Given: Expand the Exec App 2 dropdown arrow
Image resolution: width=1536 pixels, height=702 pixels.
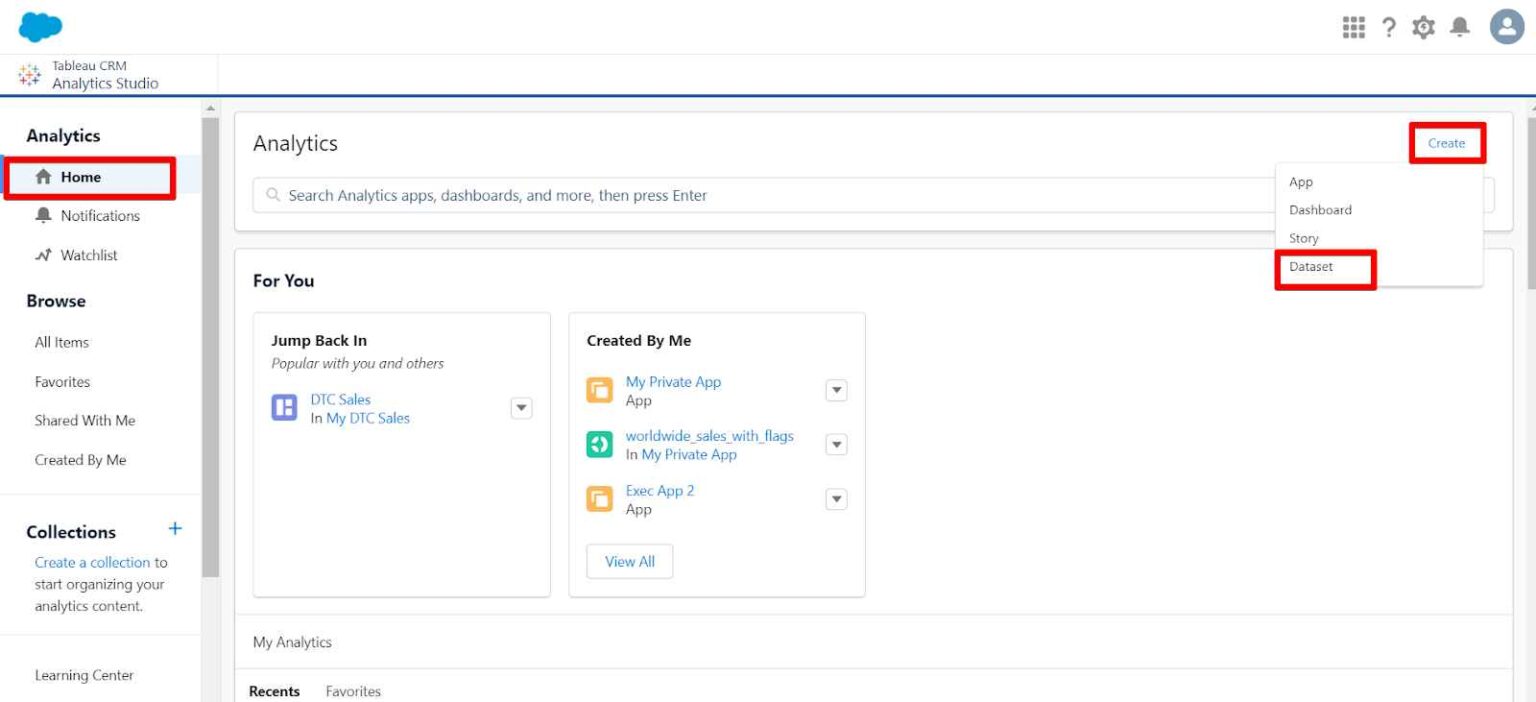Looking at the screenshot, I should (x=837, y=499).
